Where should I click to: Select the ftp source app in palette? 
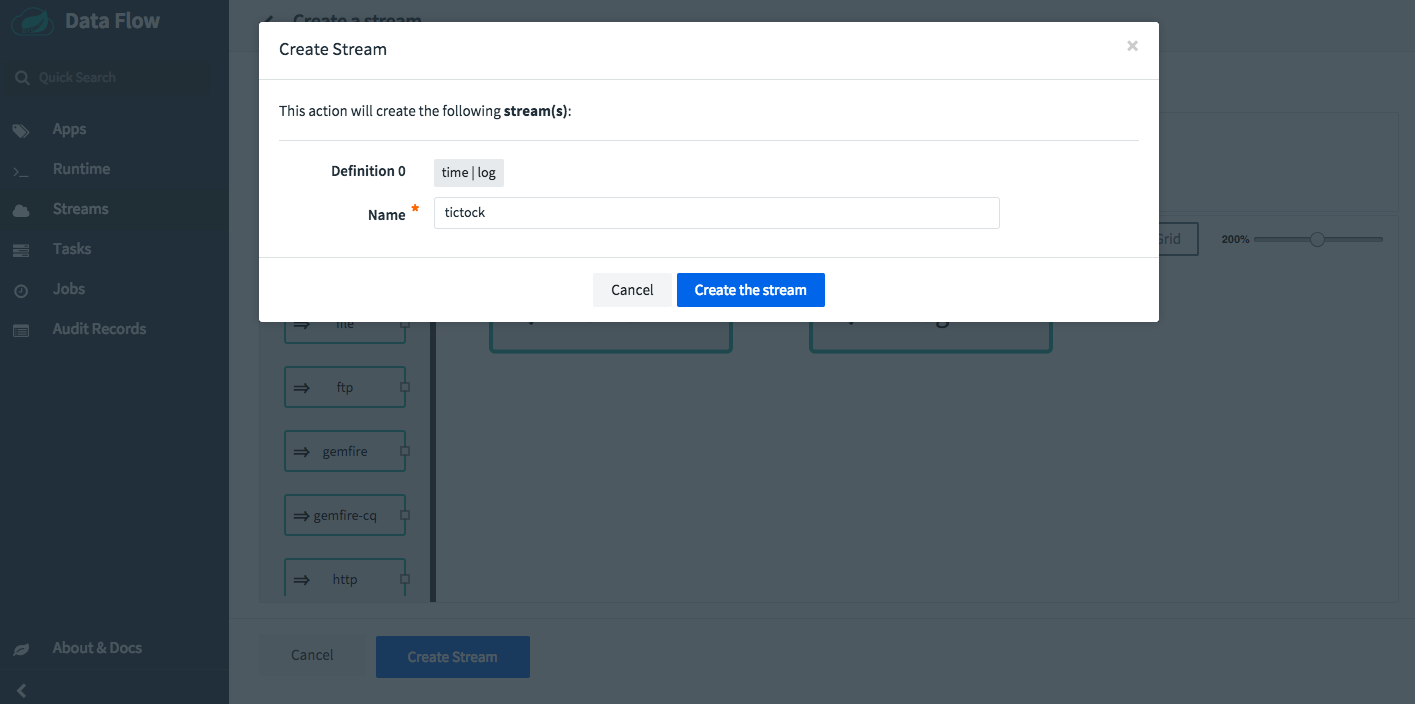tap(345, 388)
